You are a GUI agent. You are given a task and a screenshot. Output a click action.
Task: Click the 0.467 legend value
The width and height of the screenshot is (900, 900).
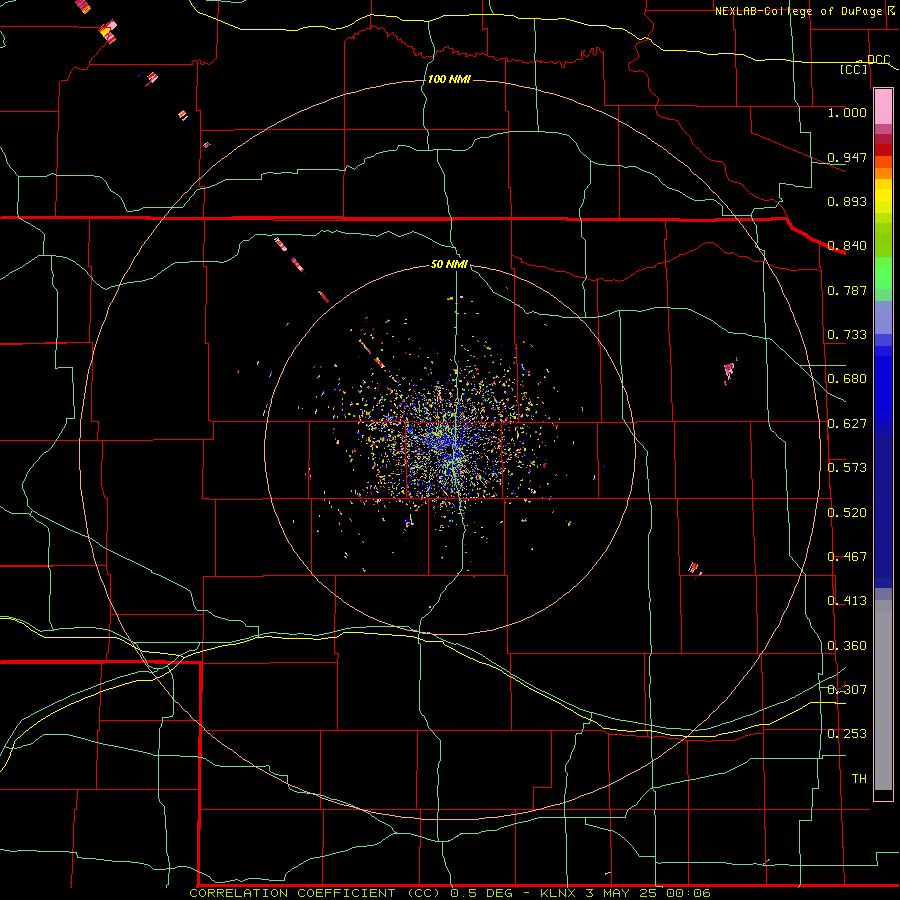[x=847, y=557]
